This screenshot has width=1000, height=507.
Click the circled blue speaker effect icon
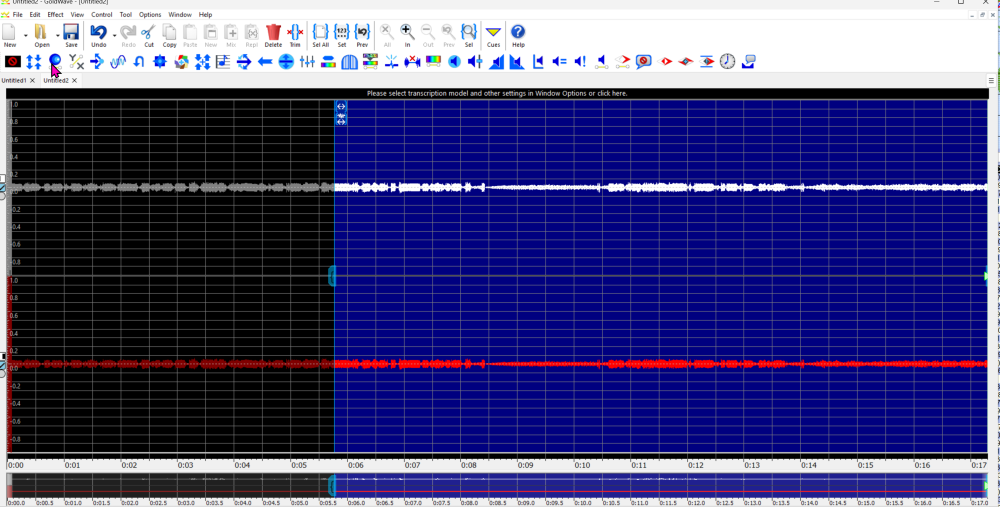click(454, 62)
